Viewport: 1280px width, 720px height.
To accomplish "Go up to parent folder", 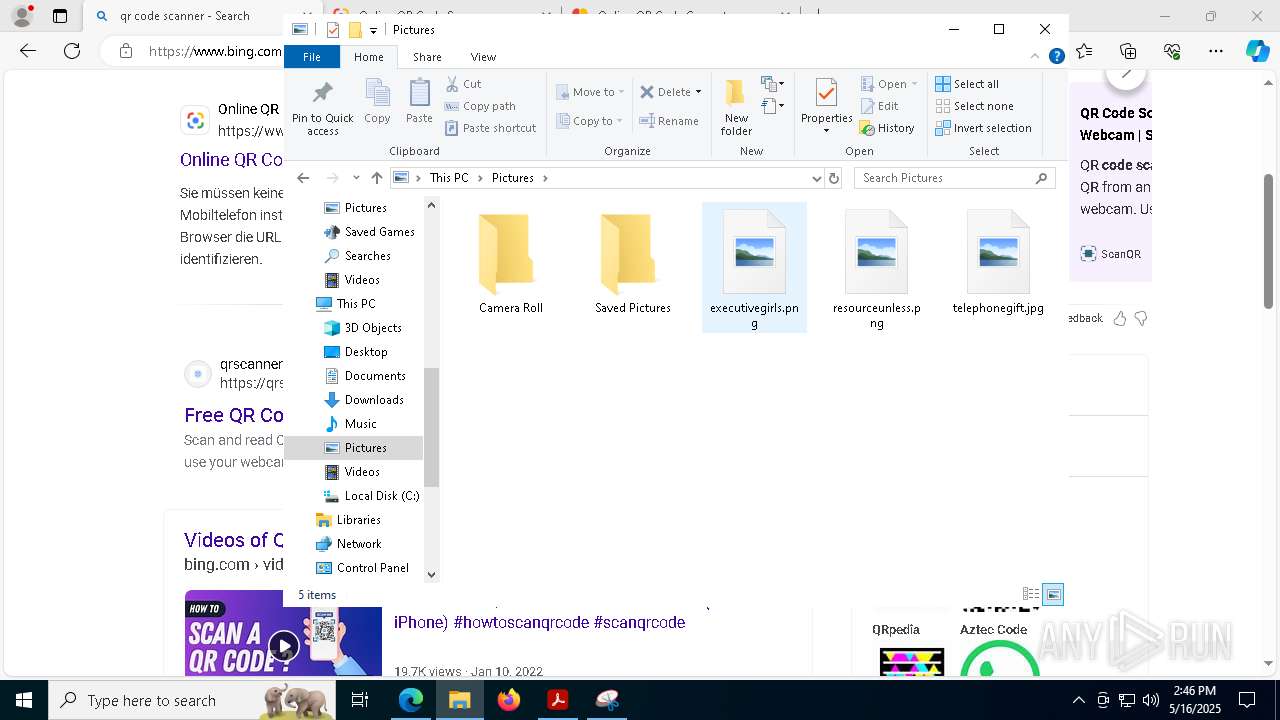I will click(x=376, y=178).
